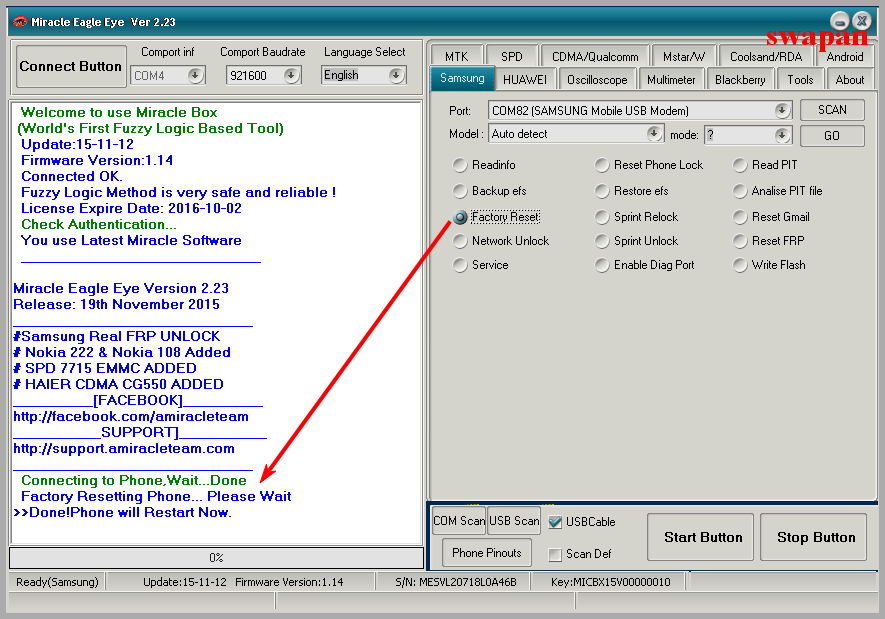Screen dimensions: 885x619
Task: Select the Service radio button
Action: click(x=460, y=265)
